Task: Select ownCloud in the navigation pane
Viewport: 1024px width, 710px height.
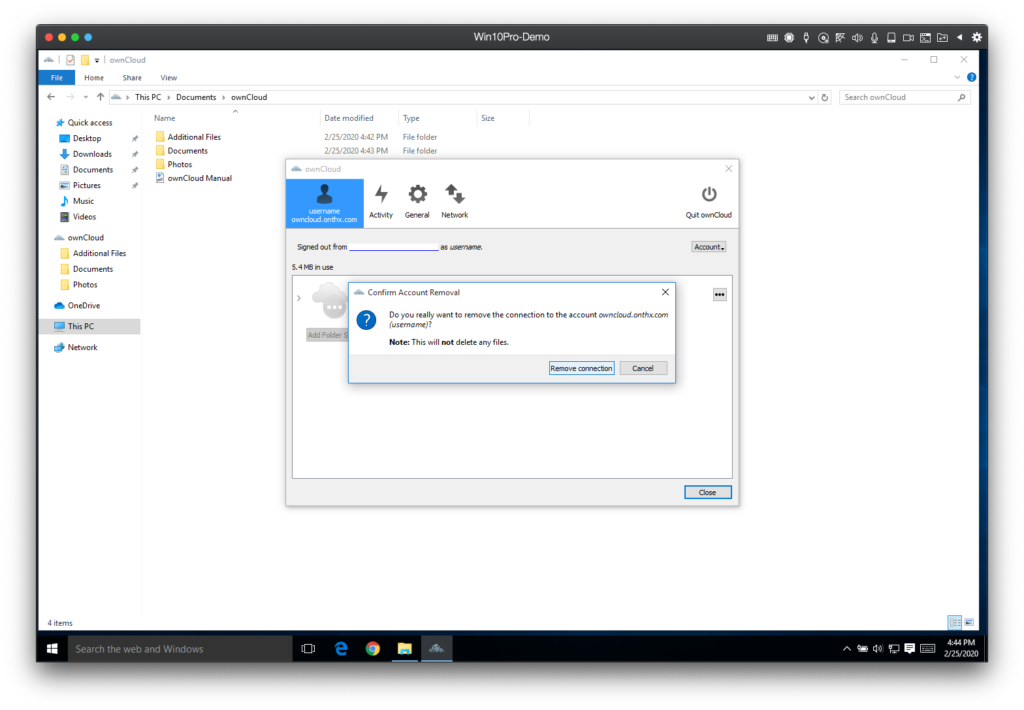Action: coord(86,238)
